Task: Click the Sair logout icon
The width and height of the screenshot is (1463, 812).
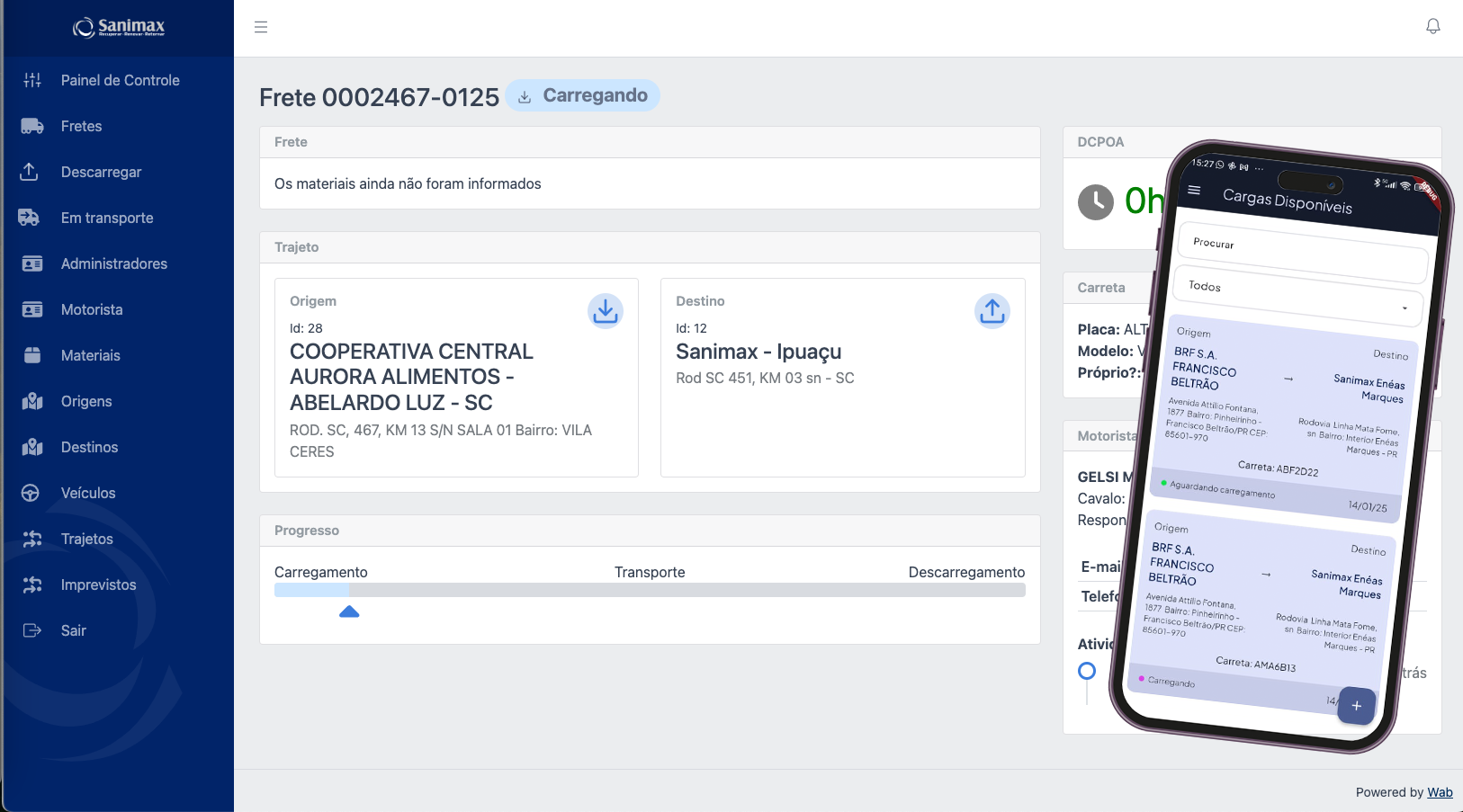Action: pyautogui.click(x=32, y=630)
